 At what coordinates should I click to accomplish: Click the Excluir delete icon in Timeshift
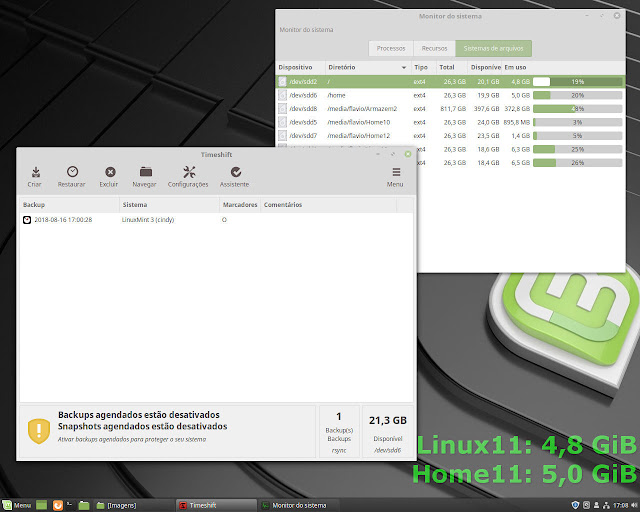(x=110, y=172)
